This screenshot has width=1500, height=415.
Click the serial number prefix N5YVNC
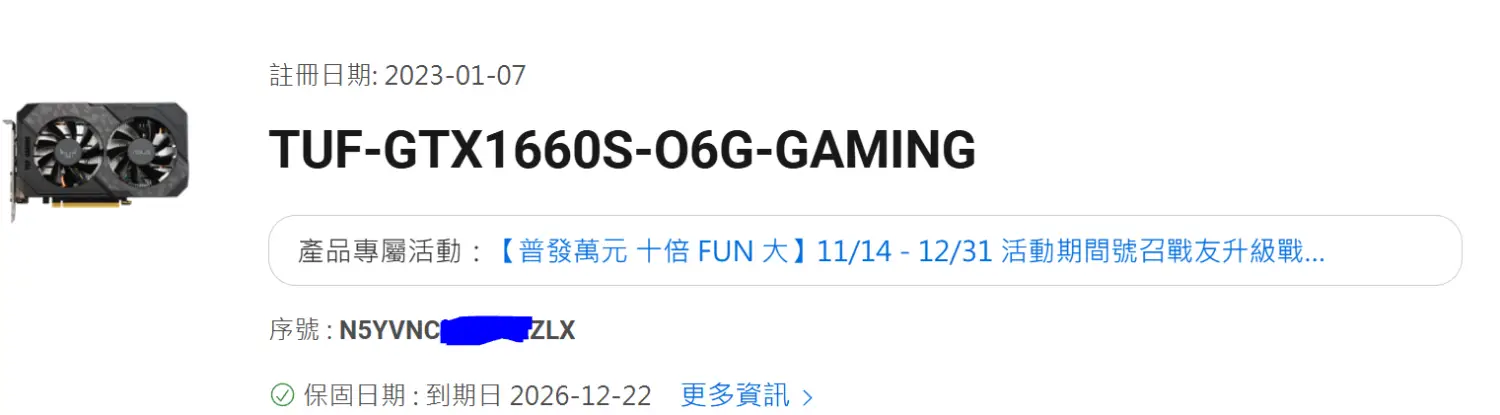[x=390, y=330]
